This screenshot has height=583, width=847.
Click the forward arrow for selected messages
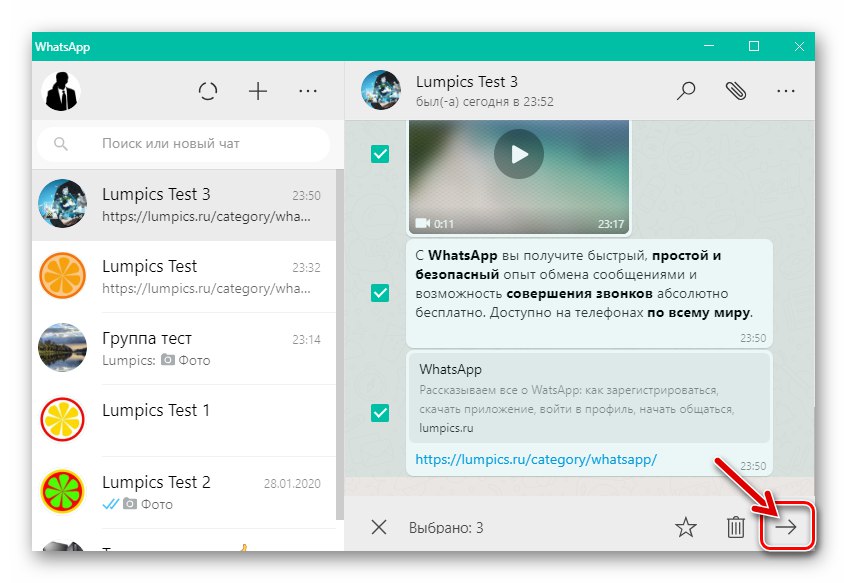pyautogui.click(x=786, y=527)
